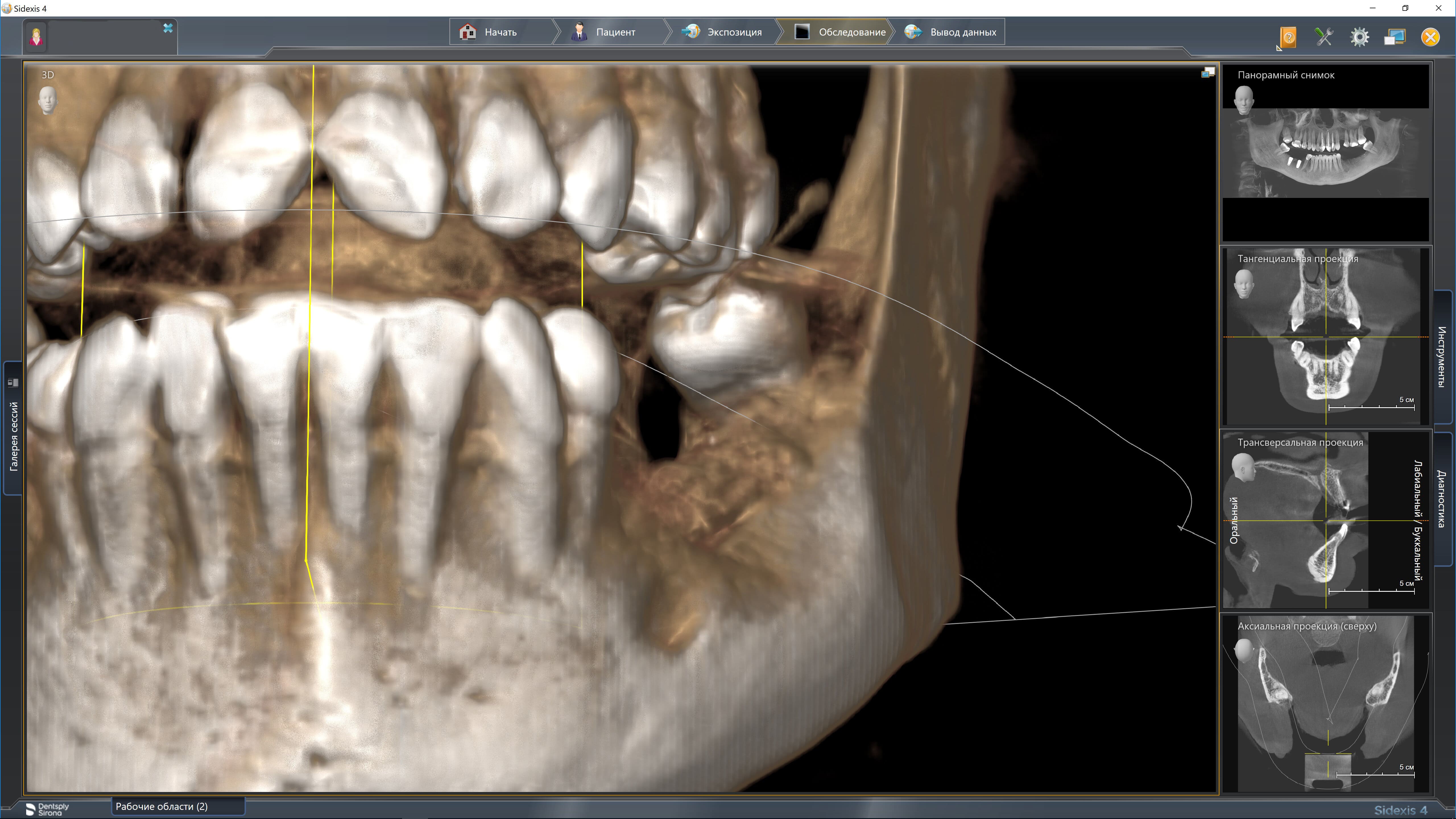Click the multi-monitor screens icon
1456x819 pixels.
coord(1394,37)
